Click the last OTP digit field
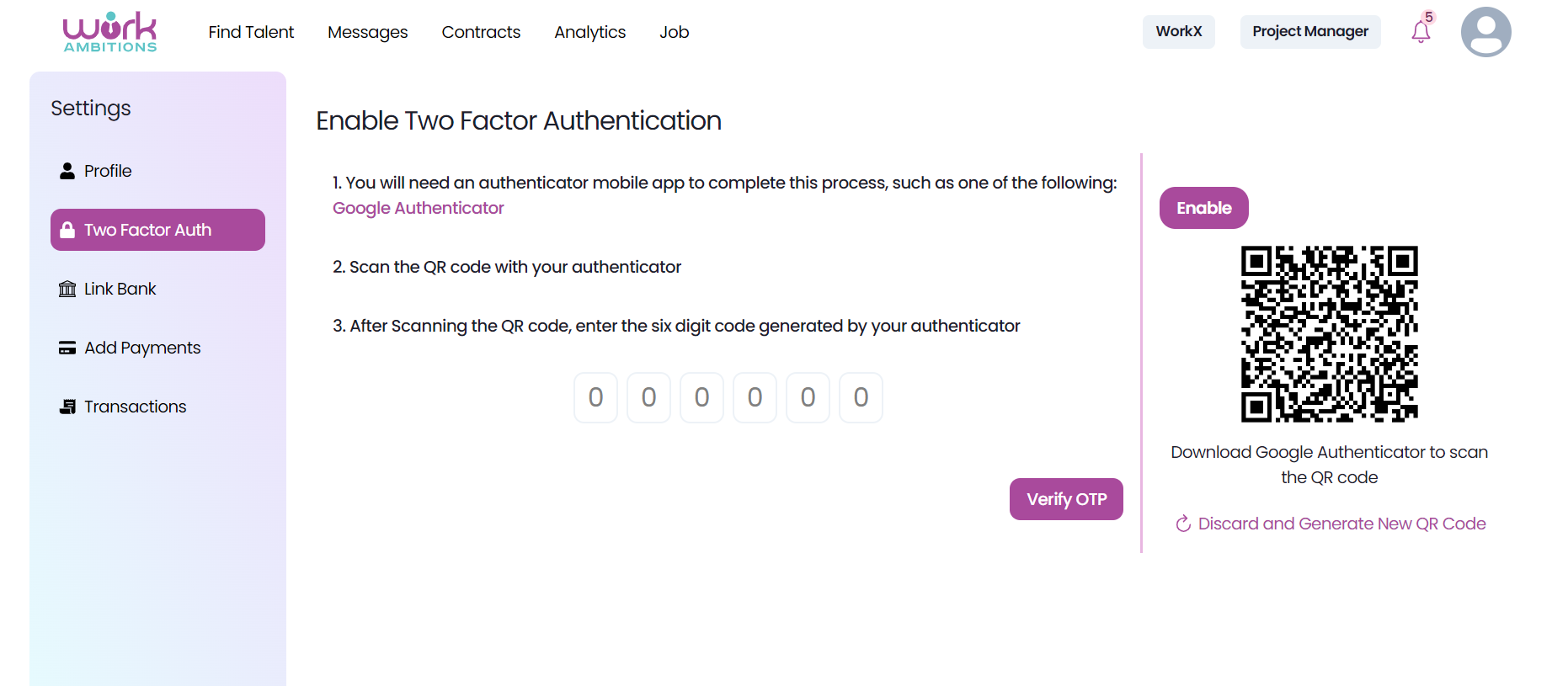1568x686 pixels. 861,397
